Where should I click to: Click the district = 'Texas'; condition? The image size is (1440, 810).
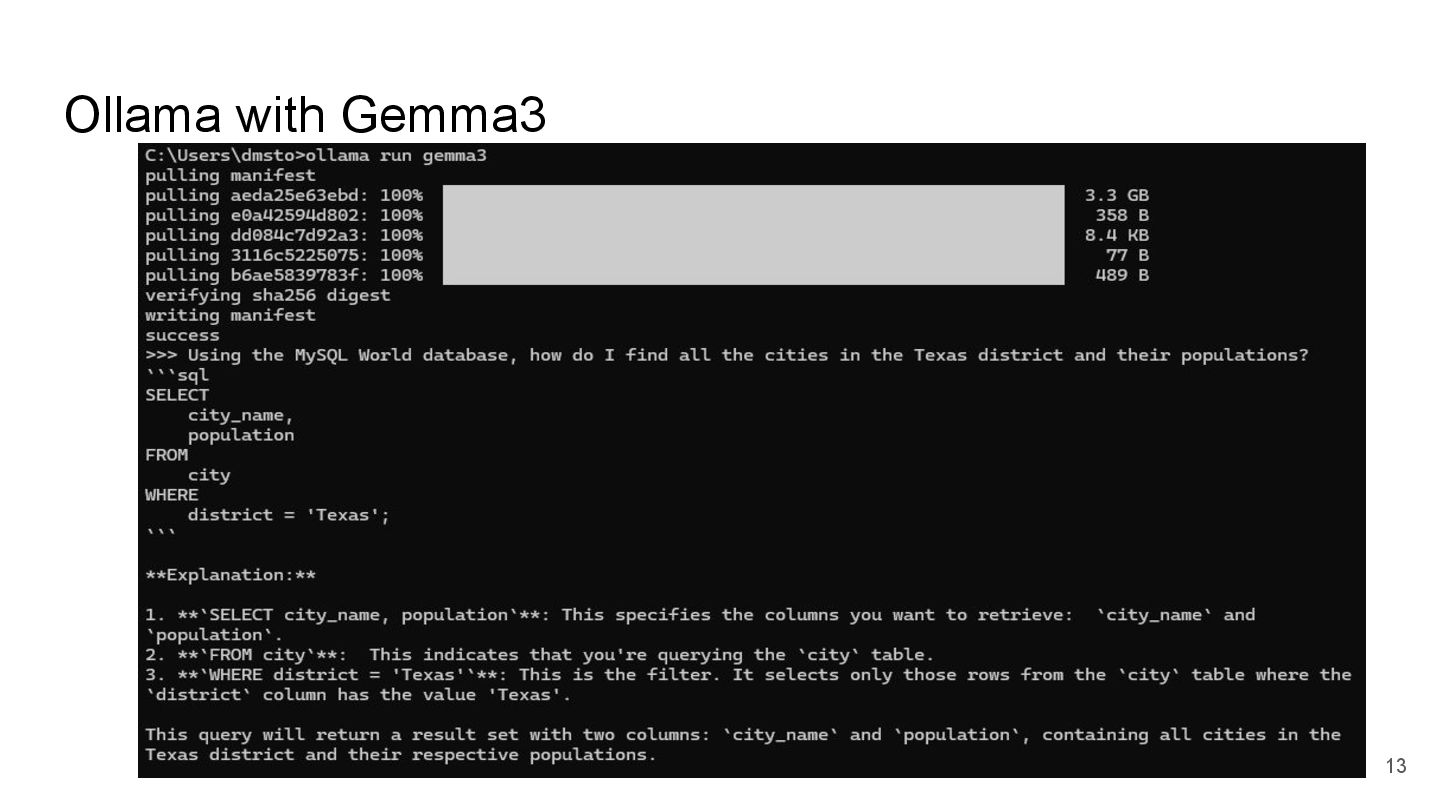pyautogui.click(x=289, y=515)
